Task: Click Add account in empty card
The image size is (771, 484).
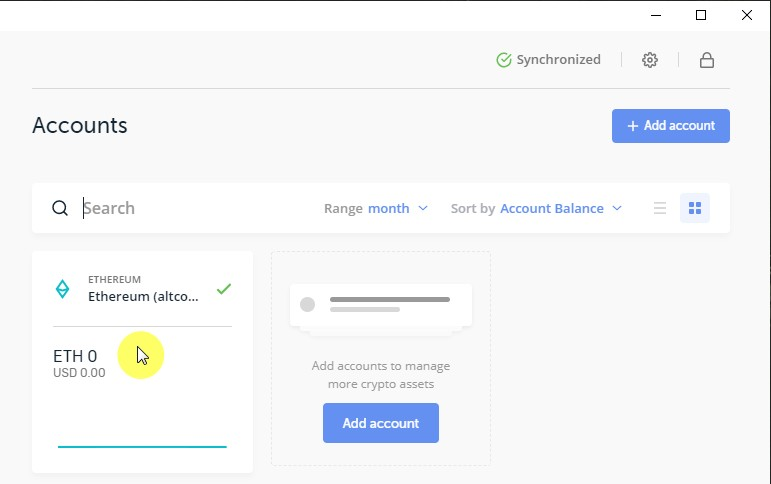Action: [x=380, y=423]
